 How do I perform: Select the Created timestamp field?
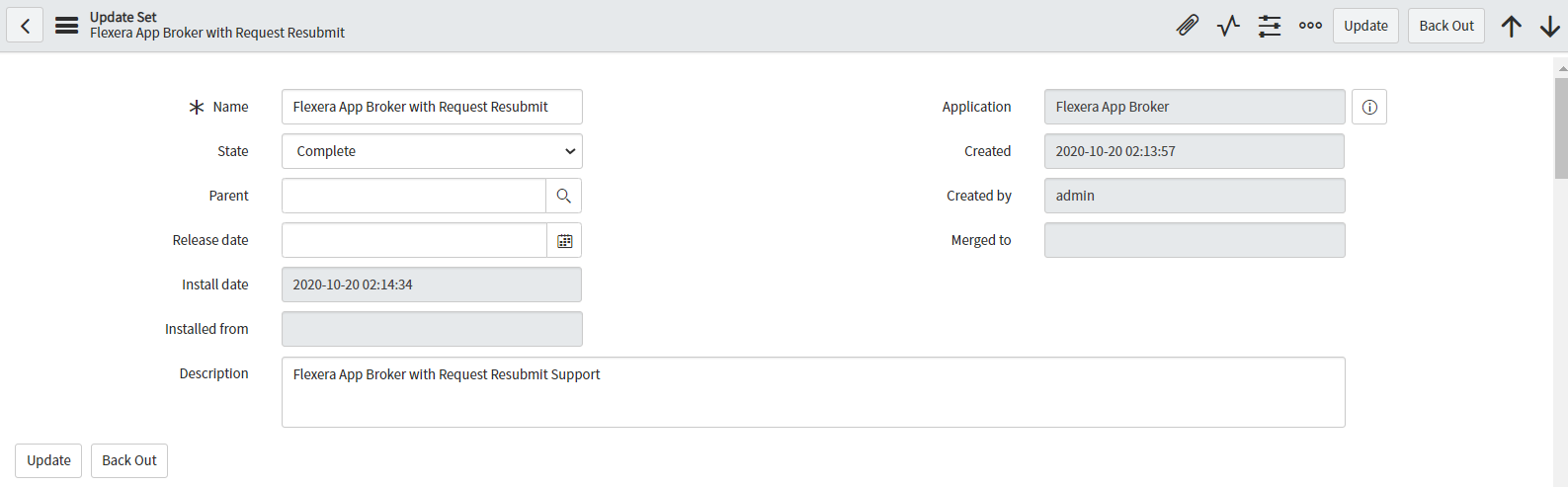coord(1195,151)
